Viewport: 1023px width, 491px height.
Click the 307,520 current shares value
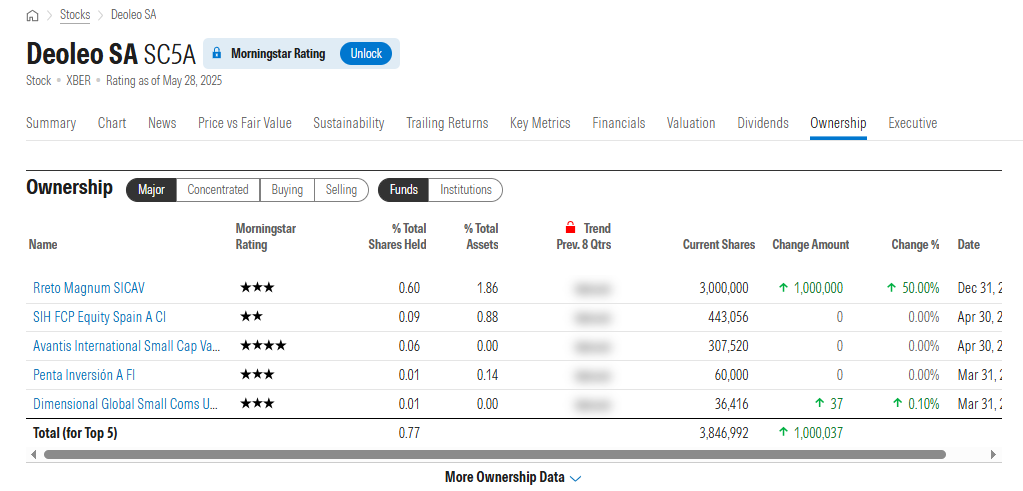coord(728,346)
